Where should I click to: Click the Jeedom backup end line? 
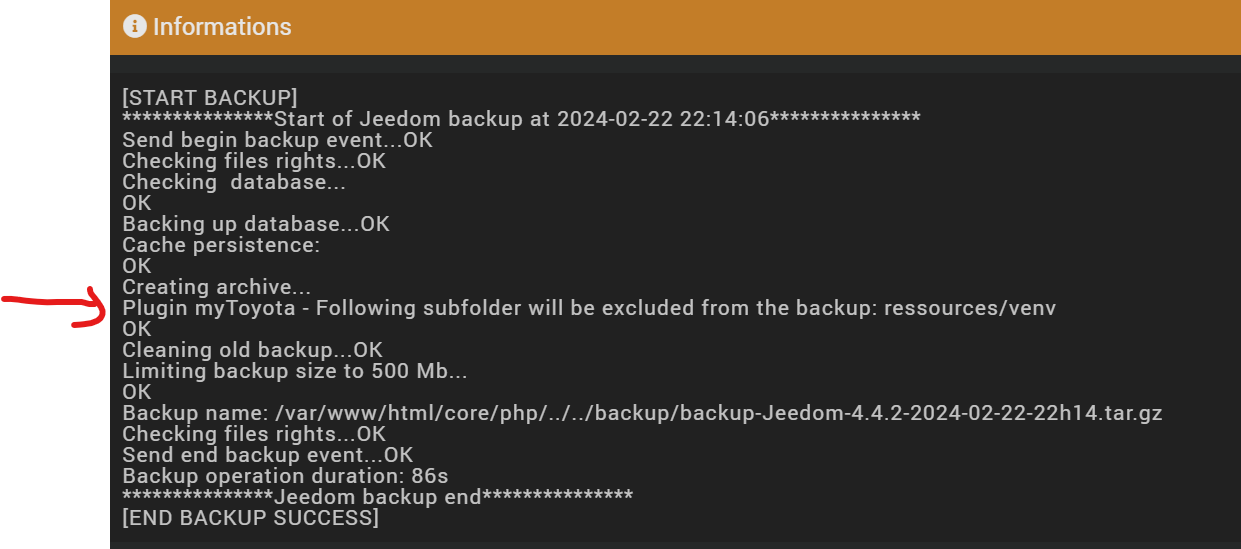coord(378,497)
